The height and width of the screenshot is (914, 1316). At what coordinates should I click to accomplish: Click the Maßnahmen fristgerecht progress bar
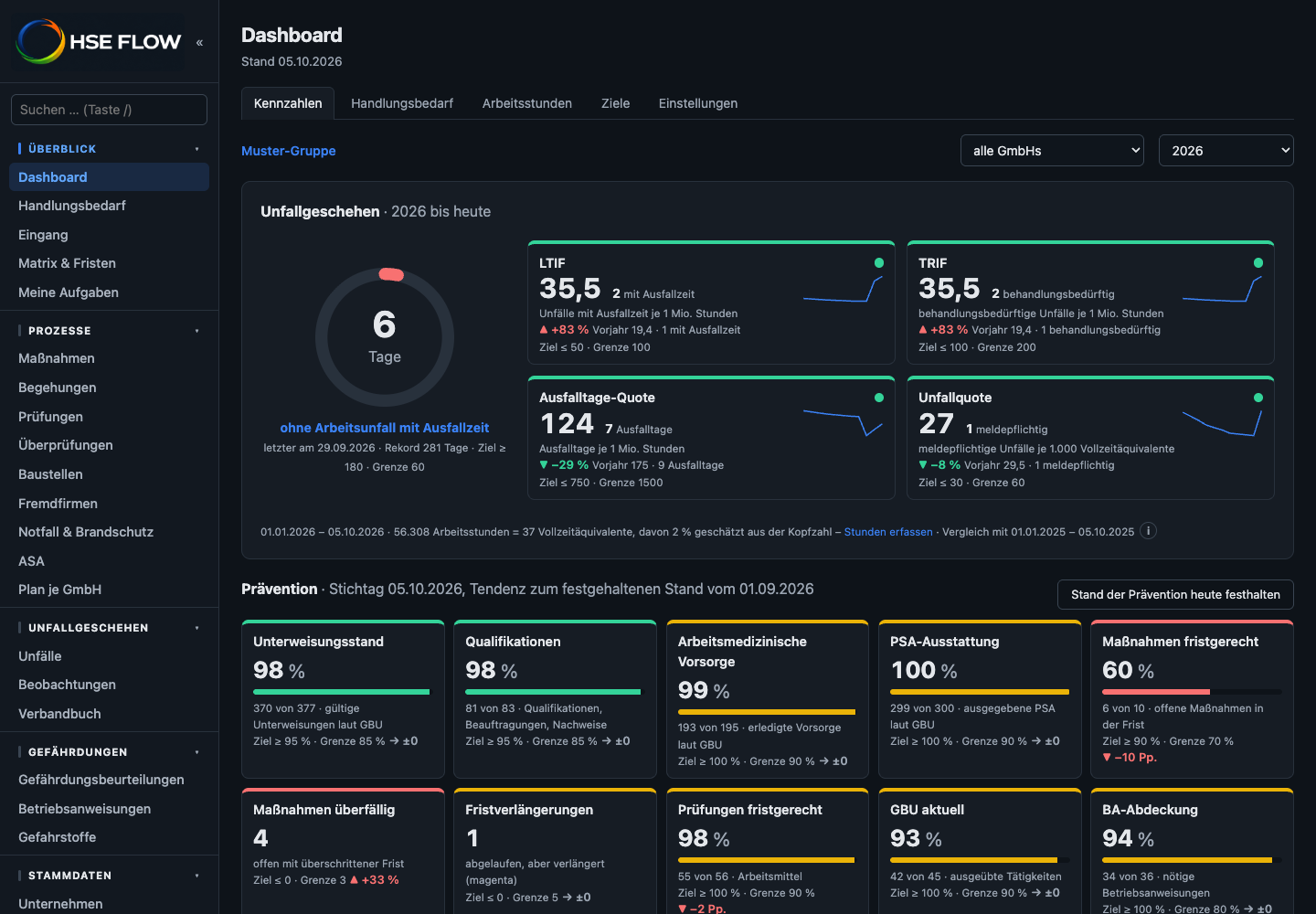pyautogui.click(x=1192, y=692)
